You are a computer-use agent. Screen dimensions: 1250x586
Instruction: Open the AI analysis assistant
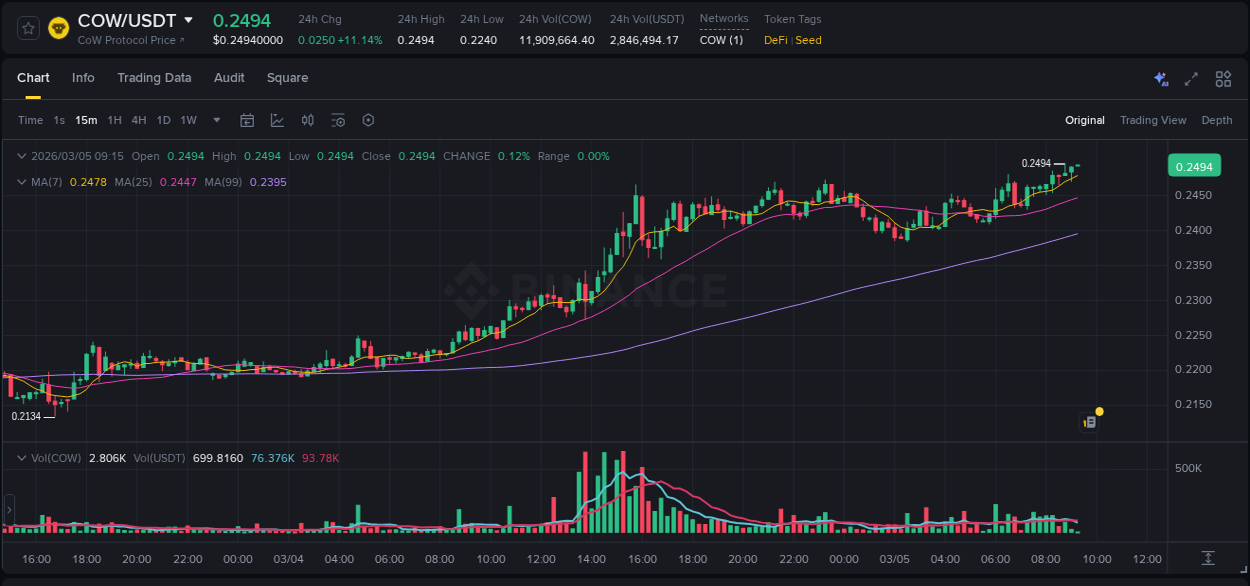click(1160, 78)
